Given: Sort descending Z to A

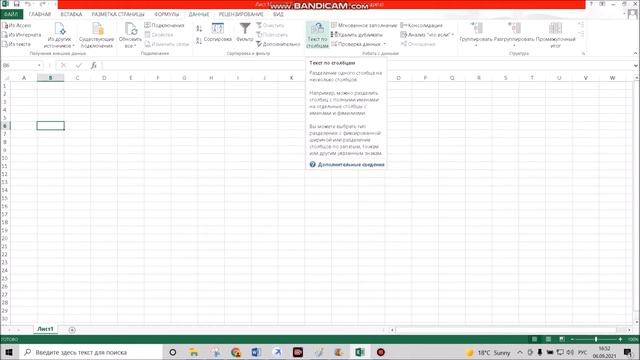Looking at the screenshot, I should pyautogui.click(x=199, y=40).
